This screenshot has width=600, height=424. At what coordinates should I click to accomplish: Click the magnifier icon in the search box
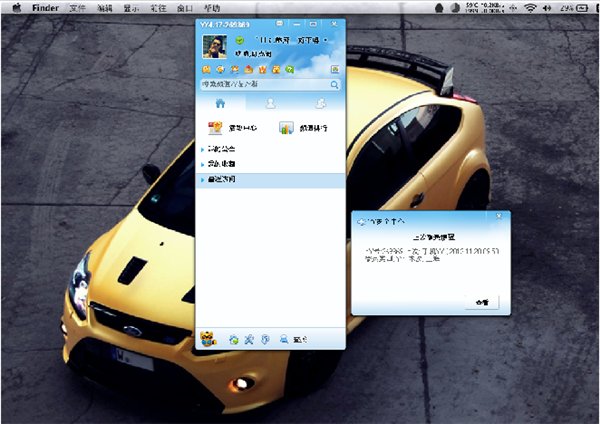click(334, 85)
